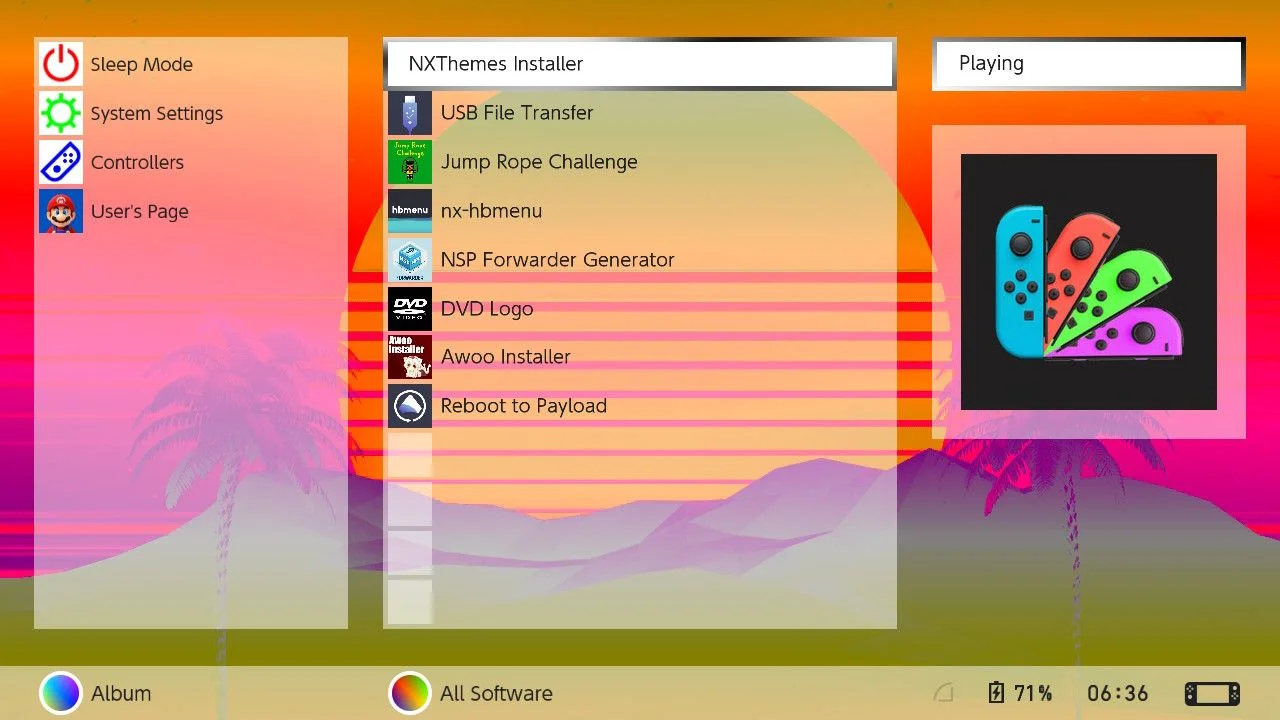Select the Reboot to Payload label
1280x720 pixels.
click(x=524, y=406)
